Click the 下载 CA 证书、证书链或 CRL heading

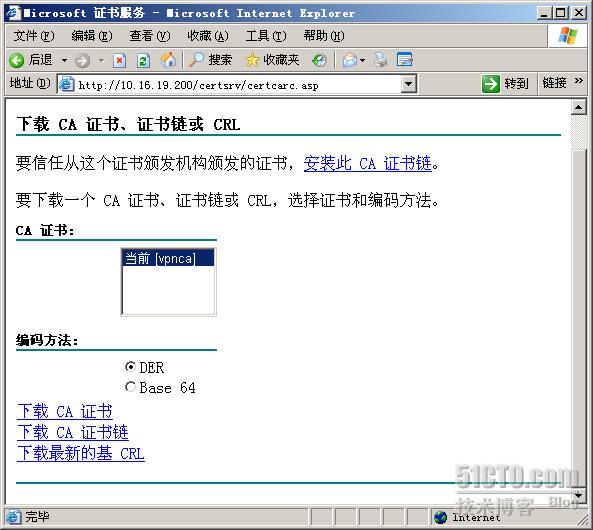tap(128, 124)
